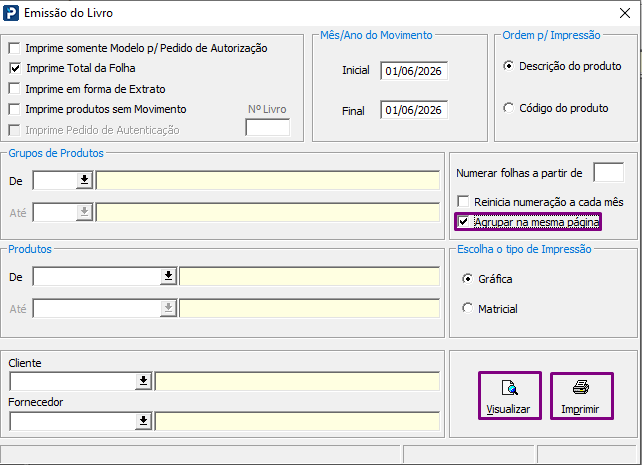Click the Fornecedor code field
Viewport: 642px width, 465px height.
click(73, 421)
